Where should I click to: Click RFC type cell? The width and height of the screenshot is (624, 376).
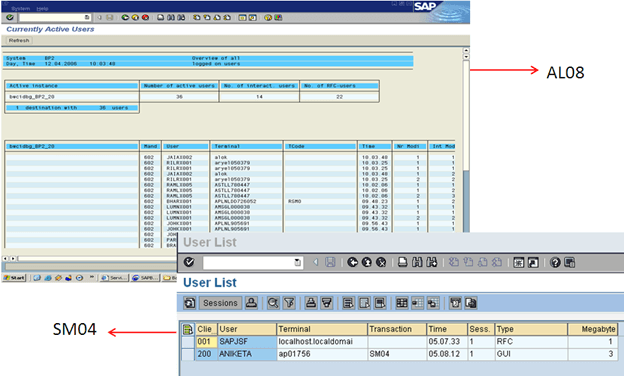pyautogui.click(x=531, y=342)
